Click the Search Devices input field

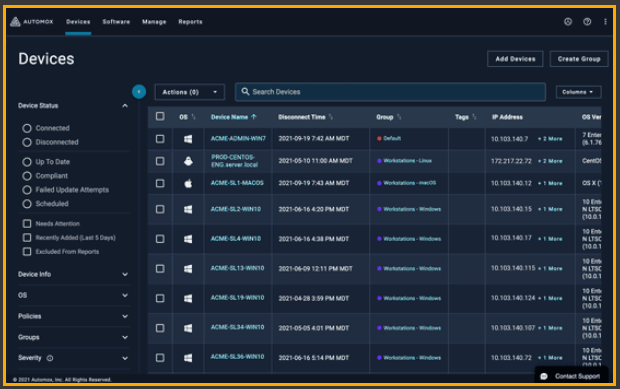pos(390,92)
